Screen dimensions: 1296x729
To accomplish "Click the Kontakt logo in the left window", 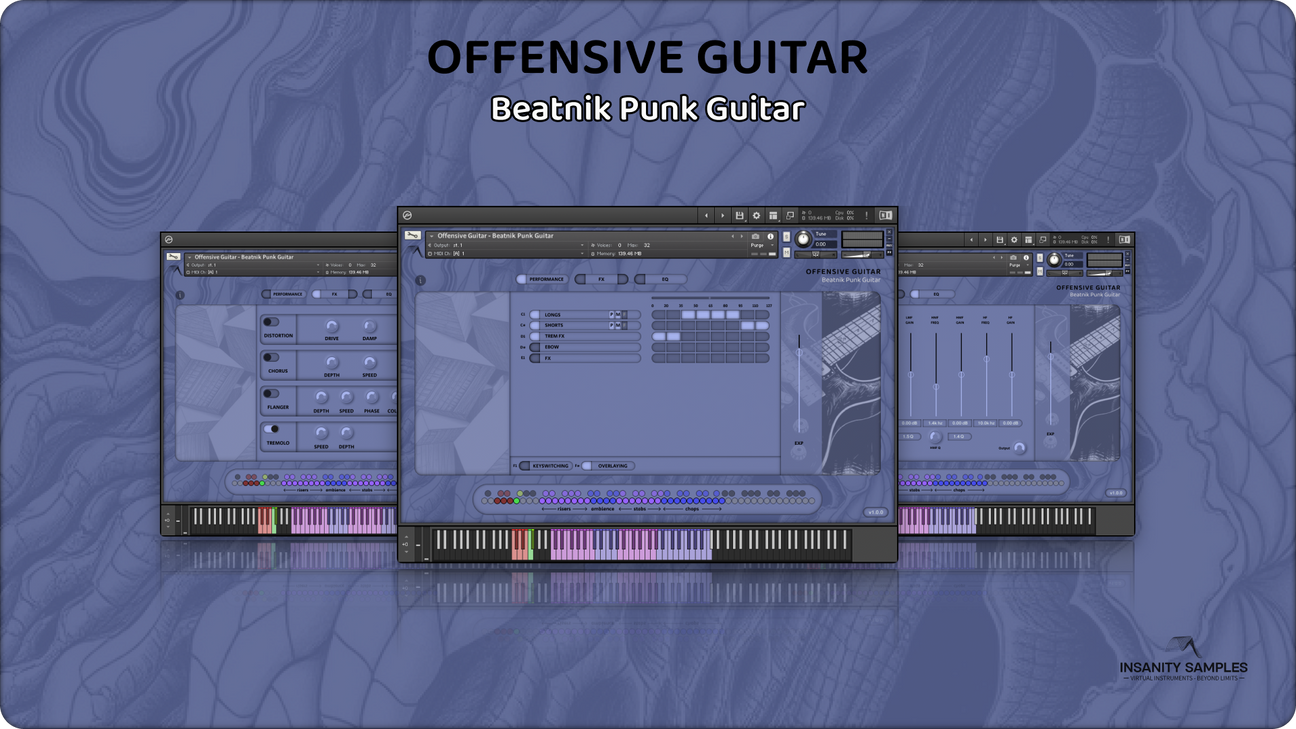I will click(x=169, y=240).
